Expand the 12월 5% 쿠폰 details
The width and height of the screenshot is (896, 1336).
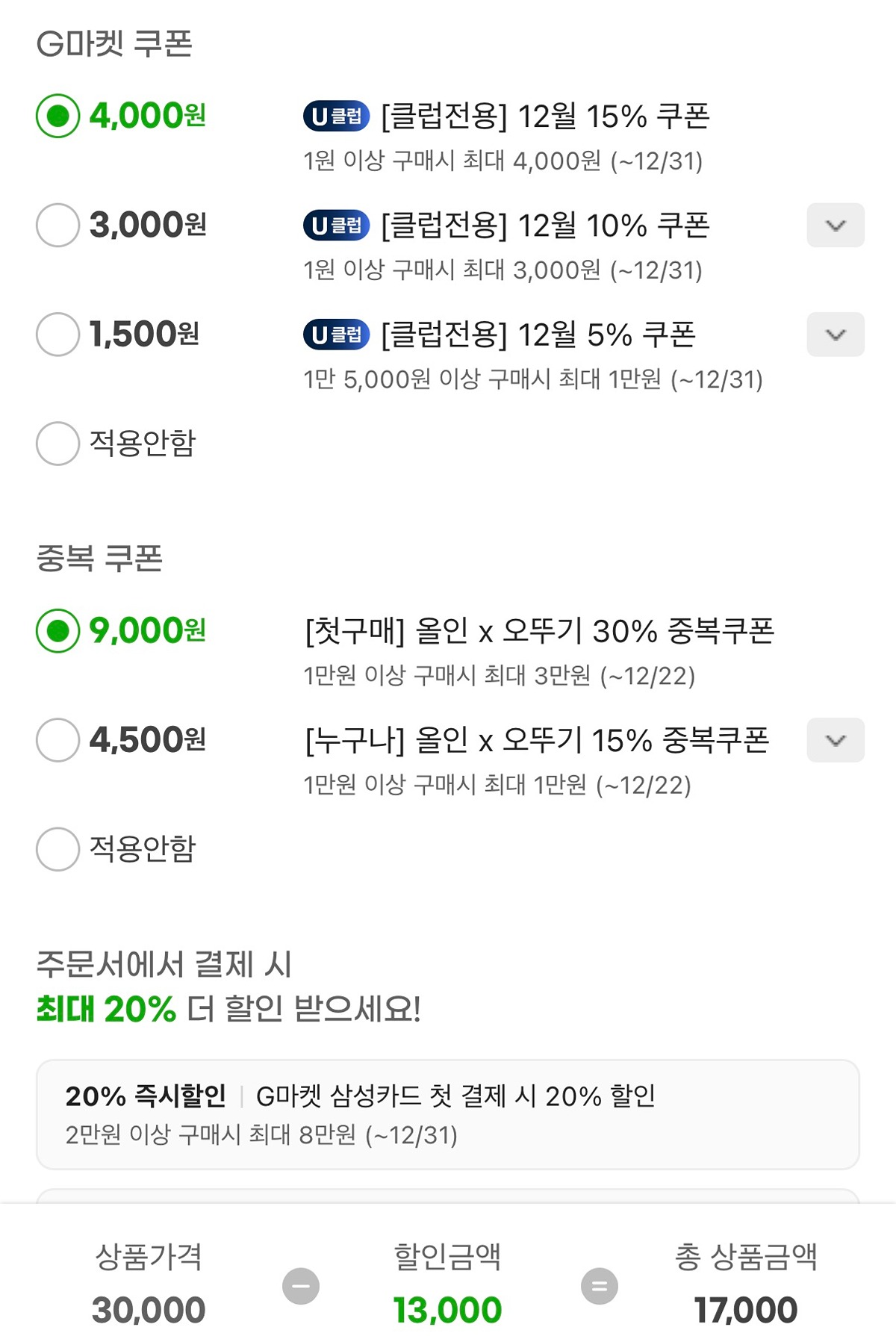[x=836, y=335]
